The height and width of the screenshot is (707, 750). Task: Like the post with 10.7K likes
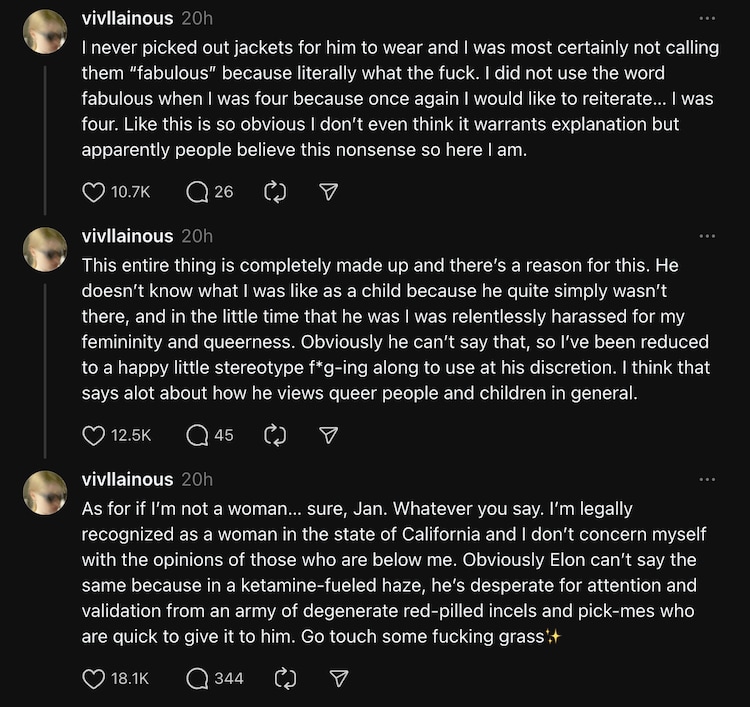[x=93, y=191]
